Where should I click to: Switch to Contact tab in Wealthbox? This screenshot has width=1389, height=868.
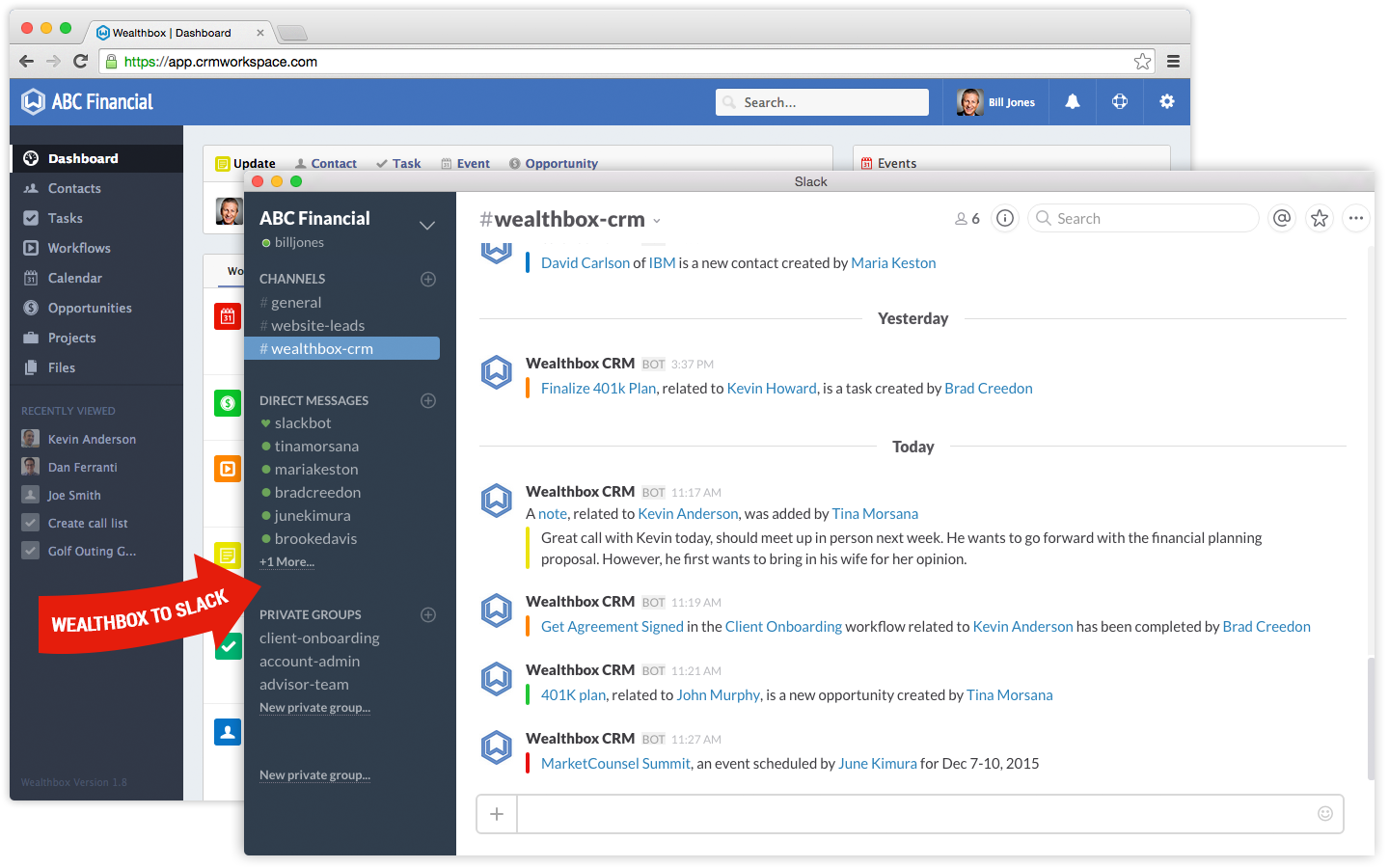(x=326, y=163)
